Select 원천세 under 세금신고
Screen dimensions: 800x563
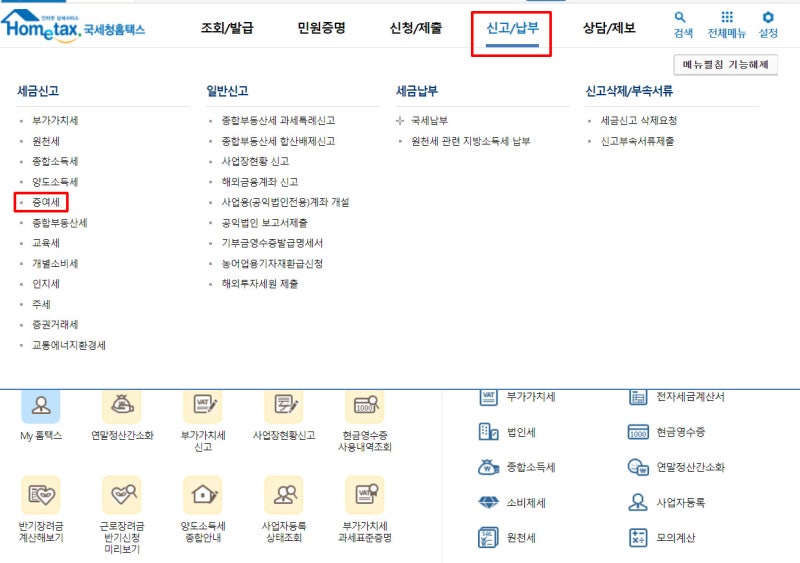tap(46, 141)
